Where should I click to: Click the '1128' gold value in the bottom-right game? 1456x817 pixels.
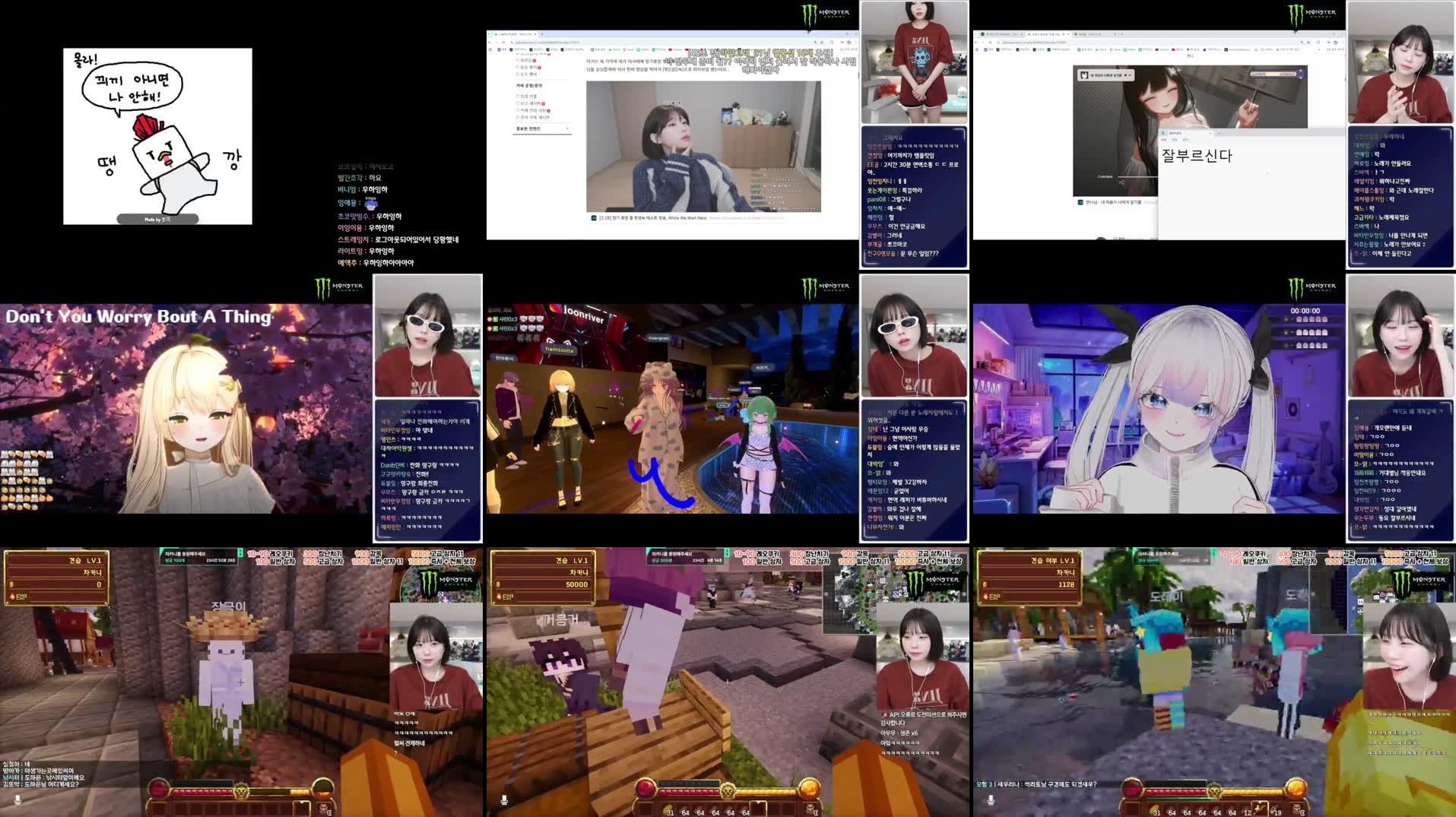click(1066, 584)
